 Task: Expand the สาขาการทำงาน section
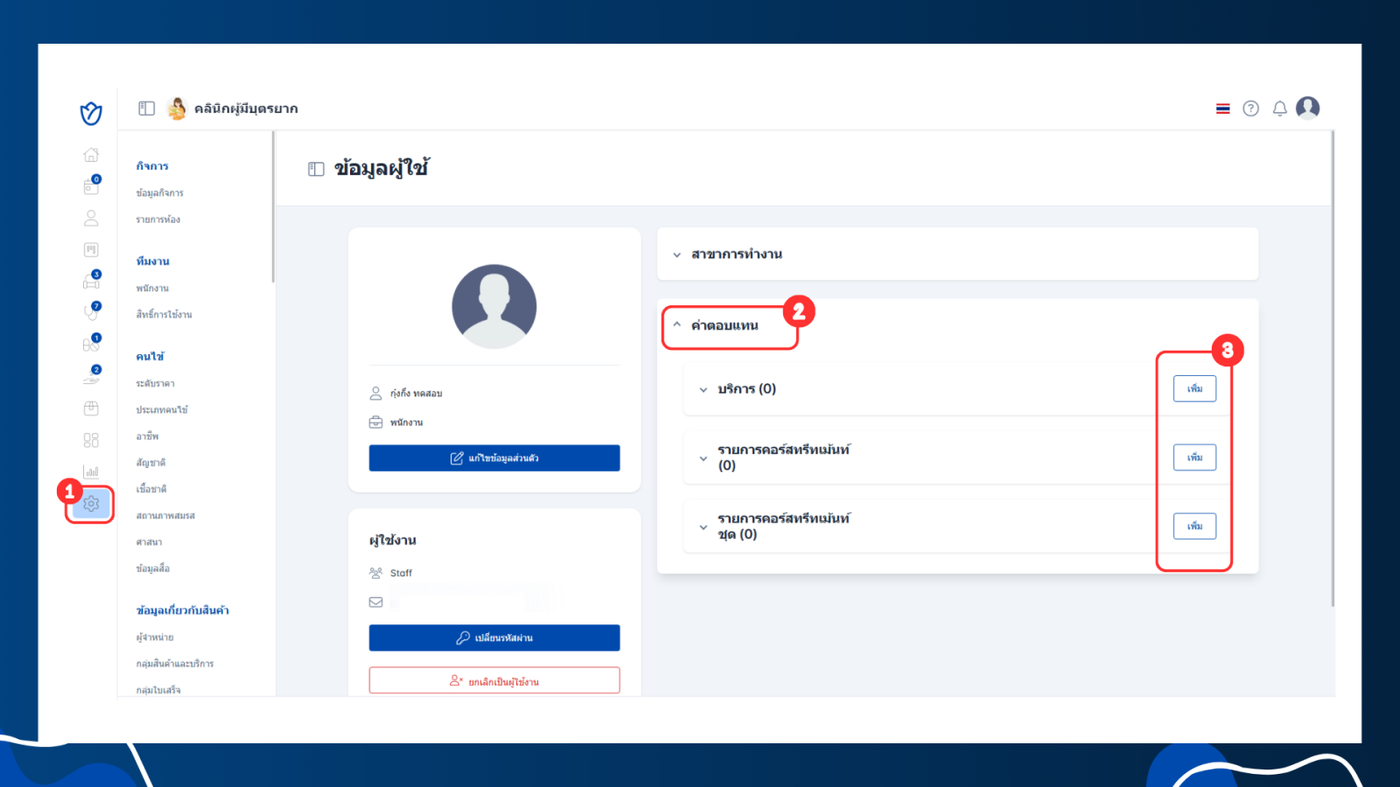[958, 254]
